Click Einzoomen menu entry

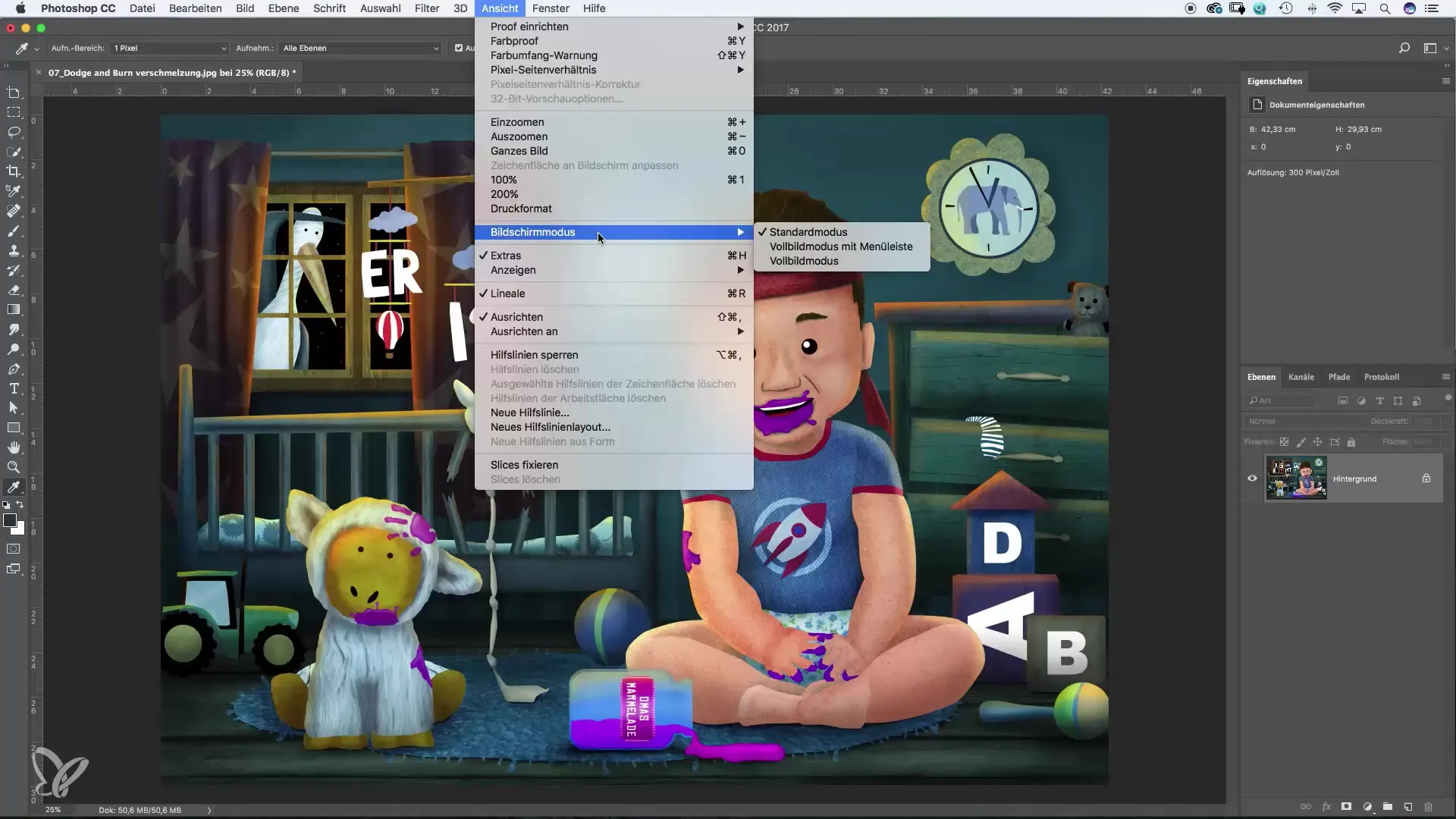(x=614, y=122)
